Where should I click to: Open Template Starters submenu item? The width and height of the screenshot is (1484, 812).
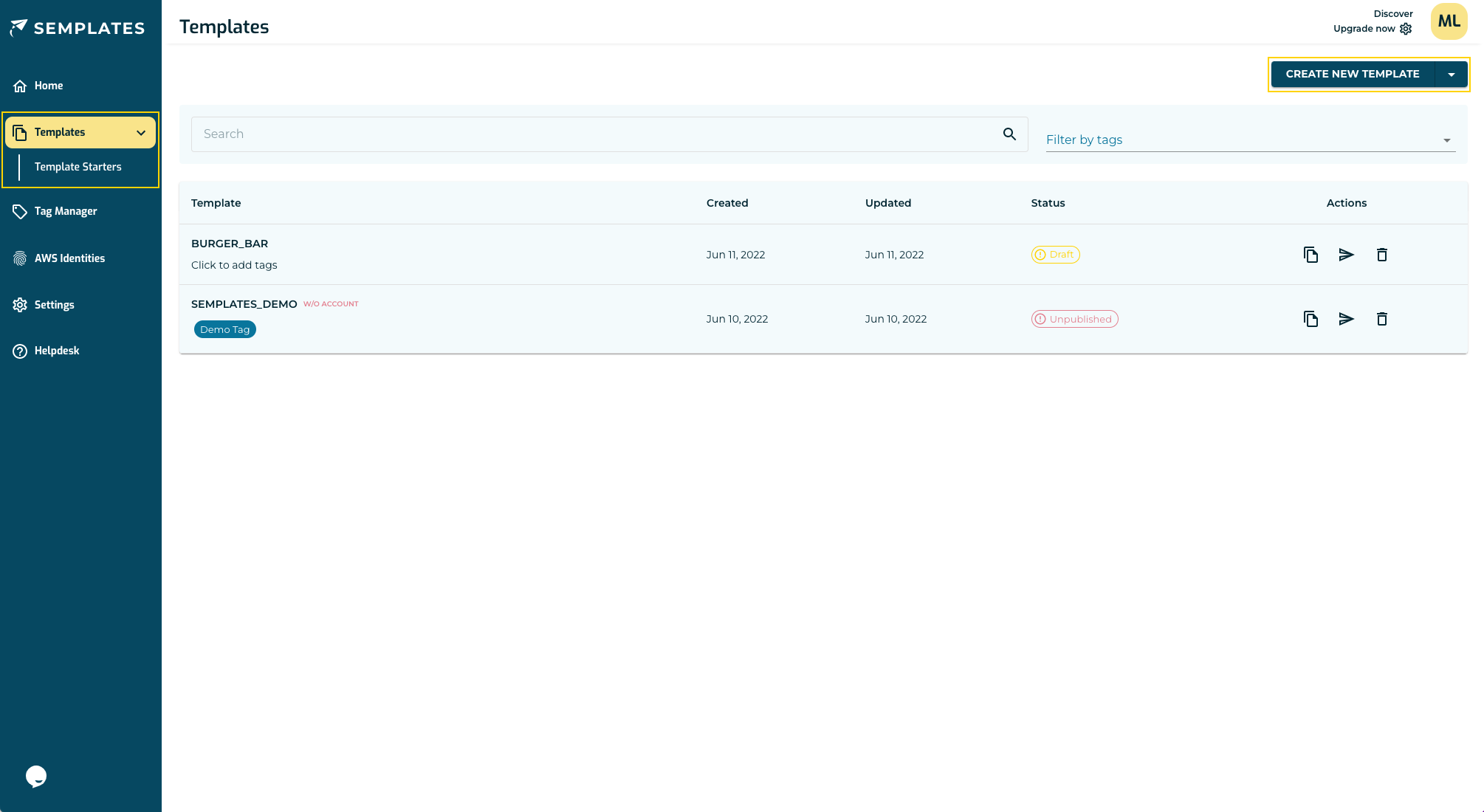point(78,167)
